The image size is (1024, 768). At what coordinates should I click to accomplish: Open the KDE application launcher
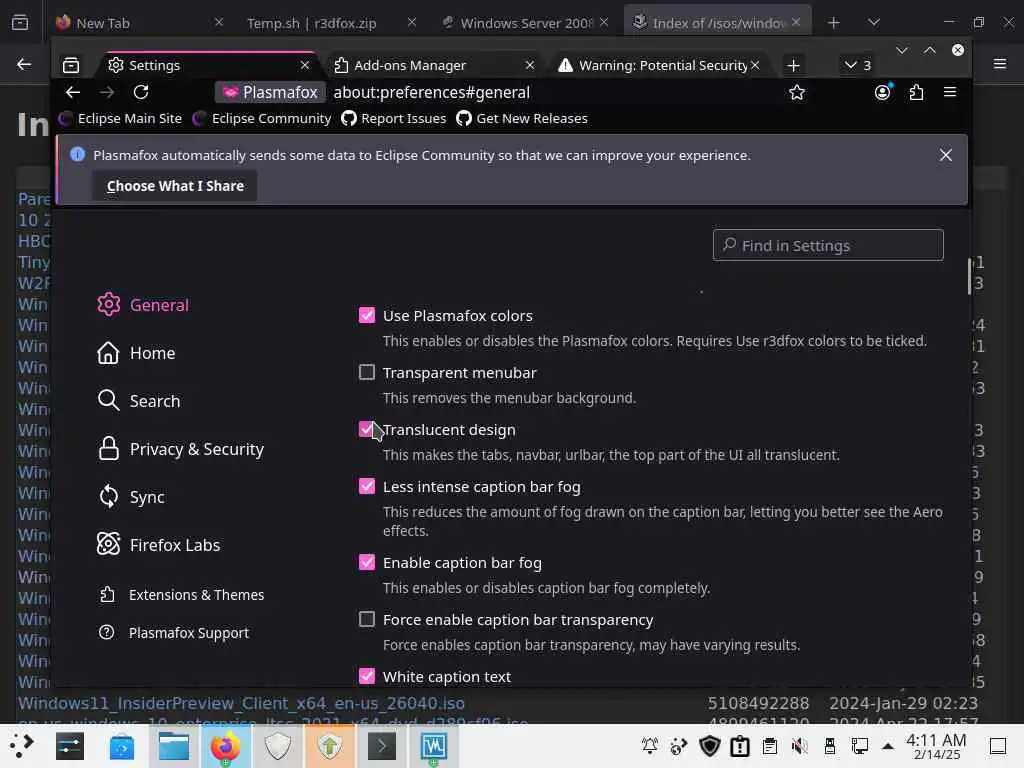[x=22, y=746]
